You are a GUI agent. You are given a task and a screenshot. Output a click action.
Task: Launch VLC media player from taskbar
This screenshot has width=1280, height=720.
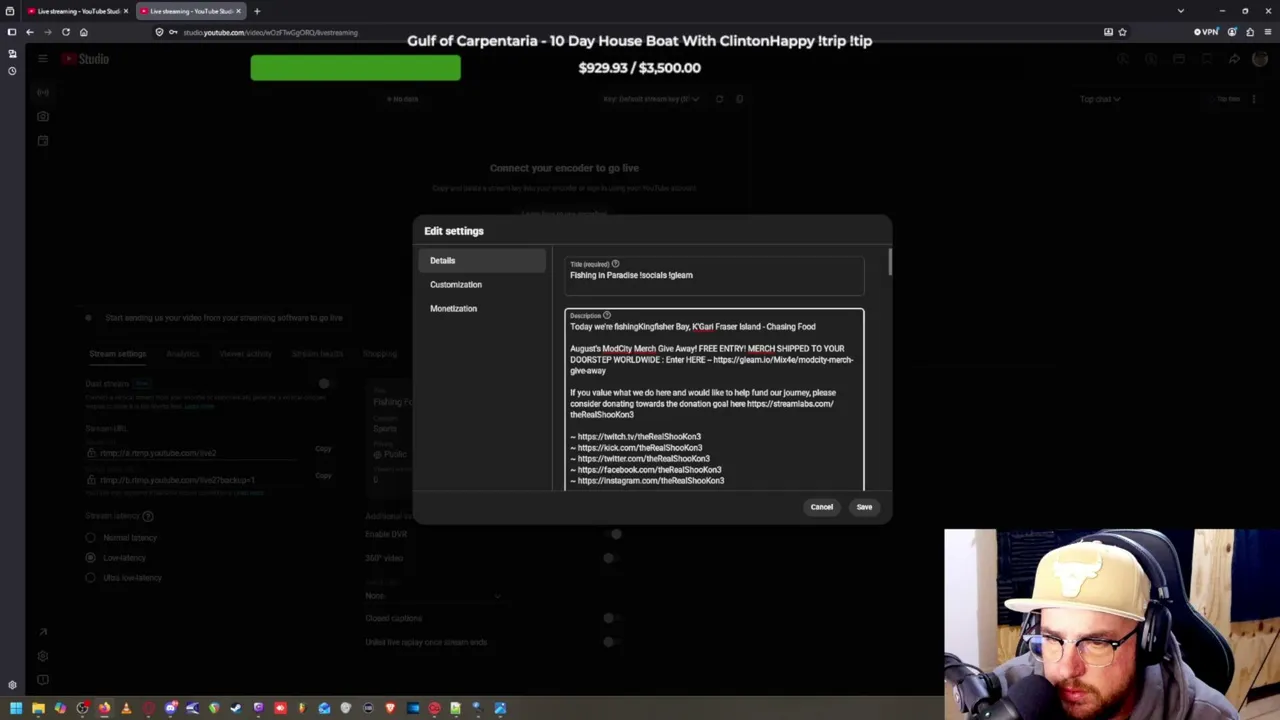126,709
